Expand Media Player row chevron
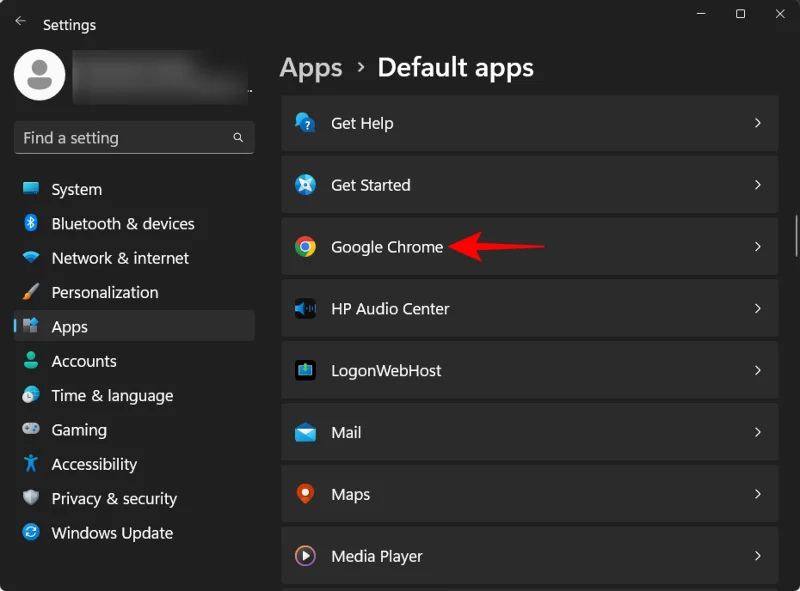Viewport: 800px width, 591px height. point(758,556)
